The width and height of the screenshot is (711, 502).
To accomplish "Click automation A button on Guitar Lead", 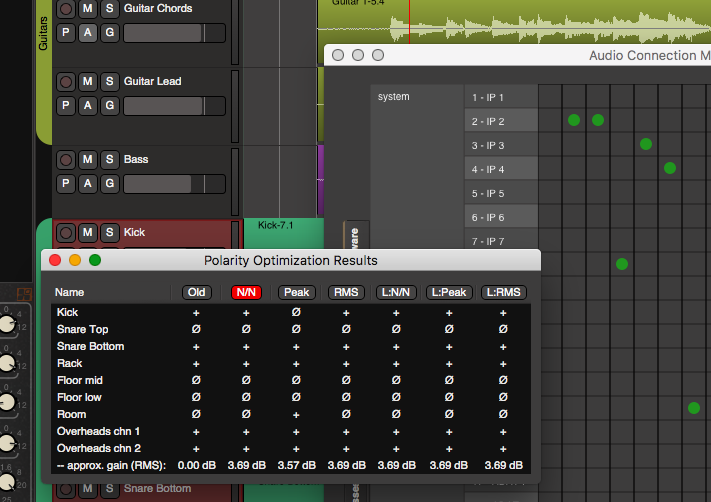I will [88, 105].
